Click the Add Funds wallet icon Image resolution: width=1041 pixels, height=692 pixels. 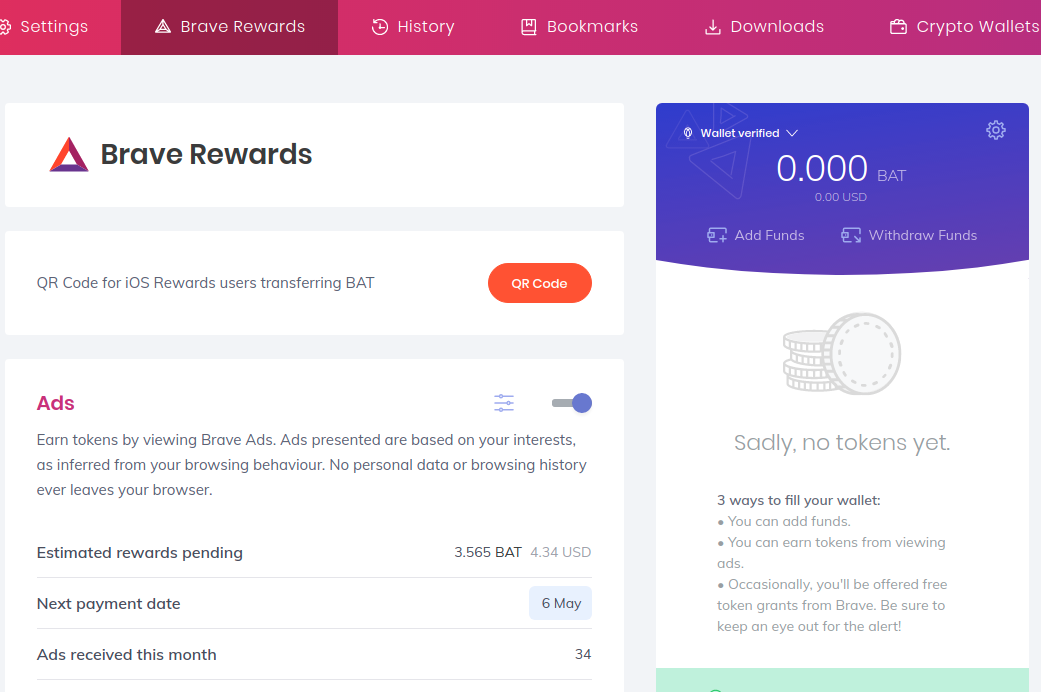click(716, 236)
